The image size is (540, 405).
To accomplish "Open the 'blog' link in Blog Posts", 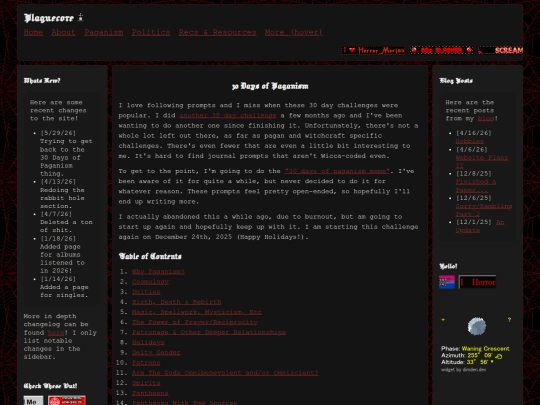I will pos(486,118).
